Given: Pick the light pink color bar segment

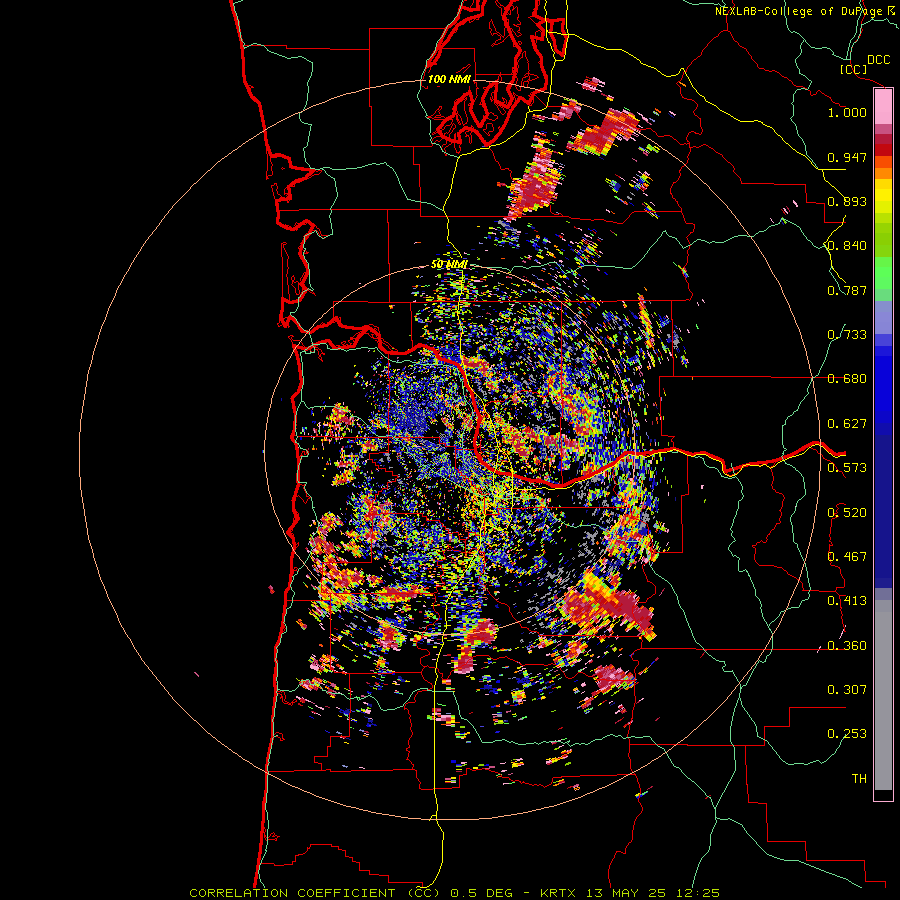Looking at the screenshot, I should click(x=883, y=107).
